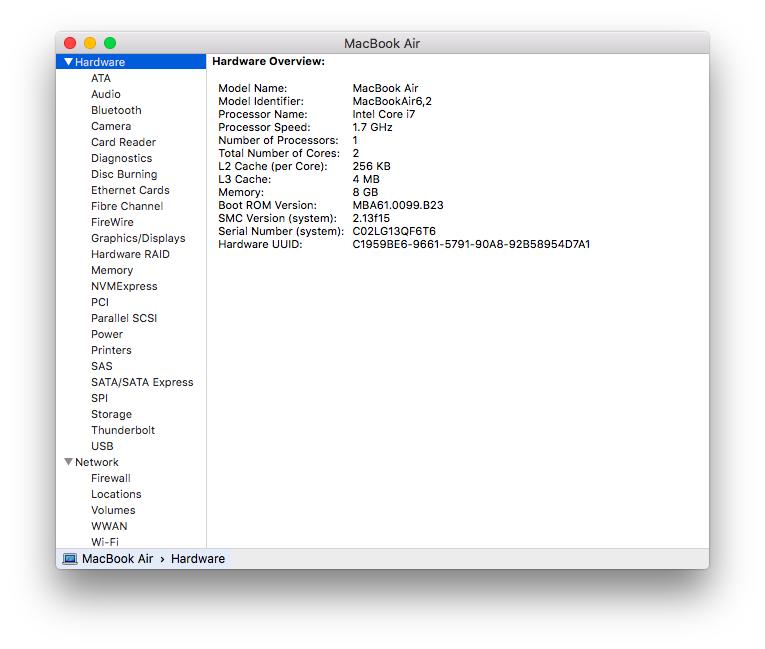Open the Power information section
The width and height of the screenshot is (765, 649).
(x=107, y=334)
